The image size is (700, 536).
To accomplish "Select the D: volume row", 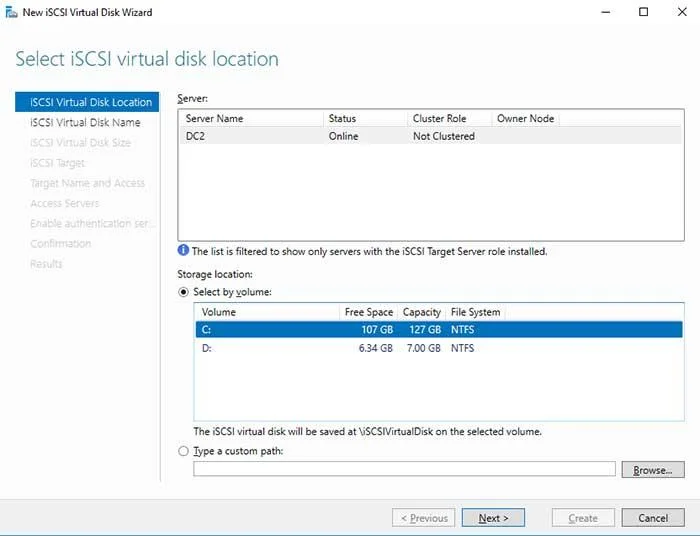I will tap(439, 348).
